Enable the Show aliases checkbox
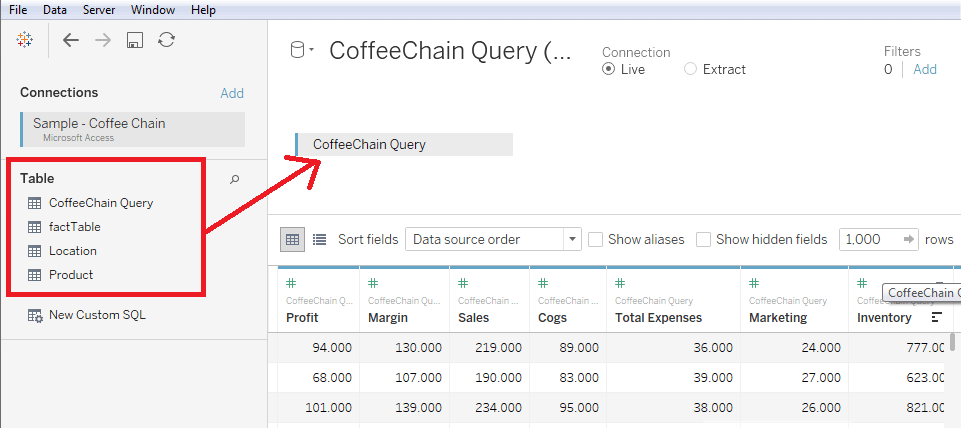This screenshot has width=961, height=428. (594, 239)
